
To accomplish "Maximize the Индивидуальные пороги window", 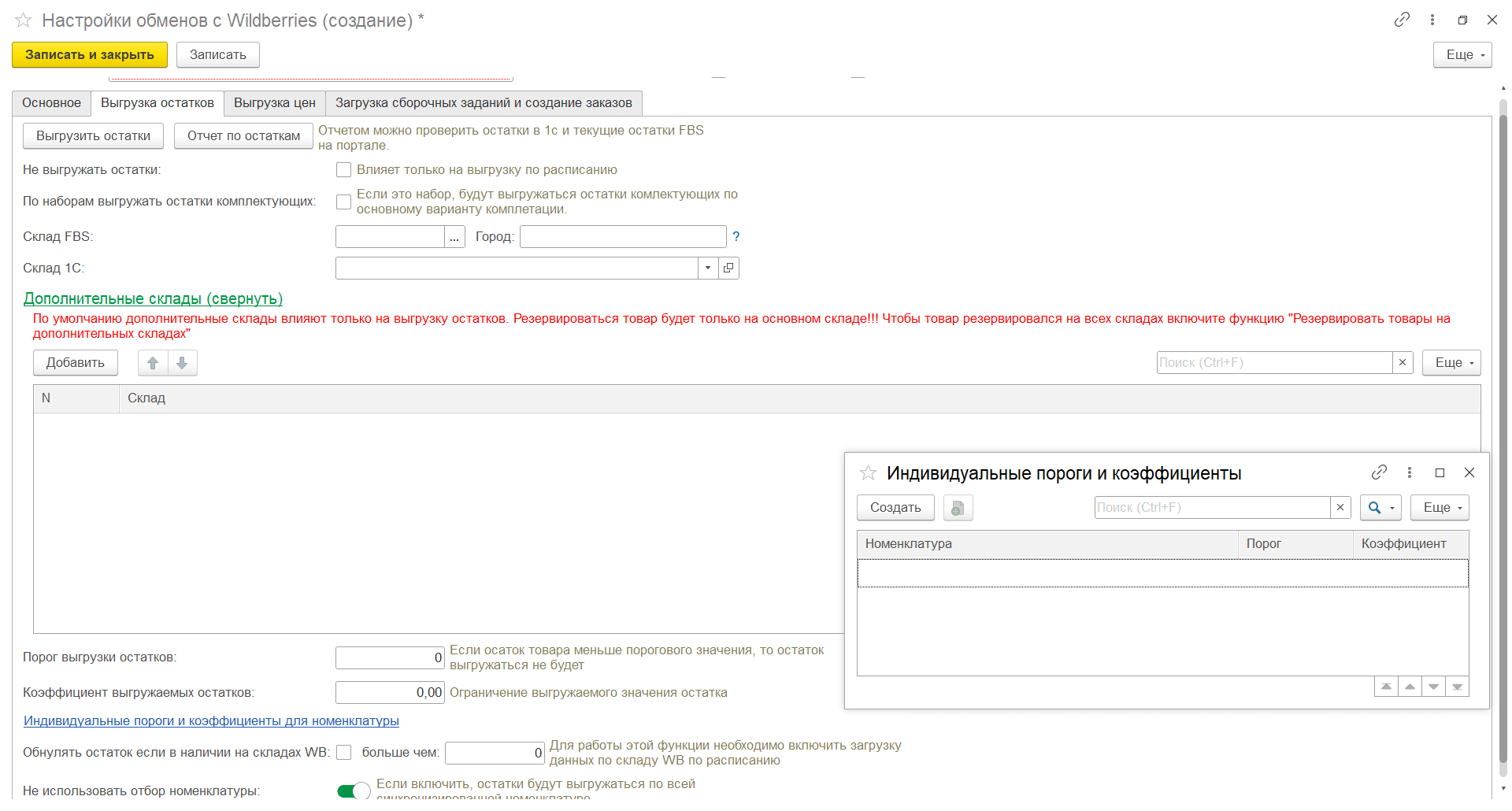I will click(x=1440, y=472).
